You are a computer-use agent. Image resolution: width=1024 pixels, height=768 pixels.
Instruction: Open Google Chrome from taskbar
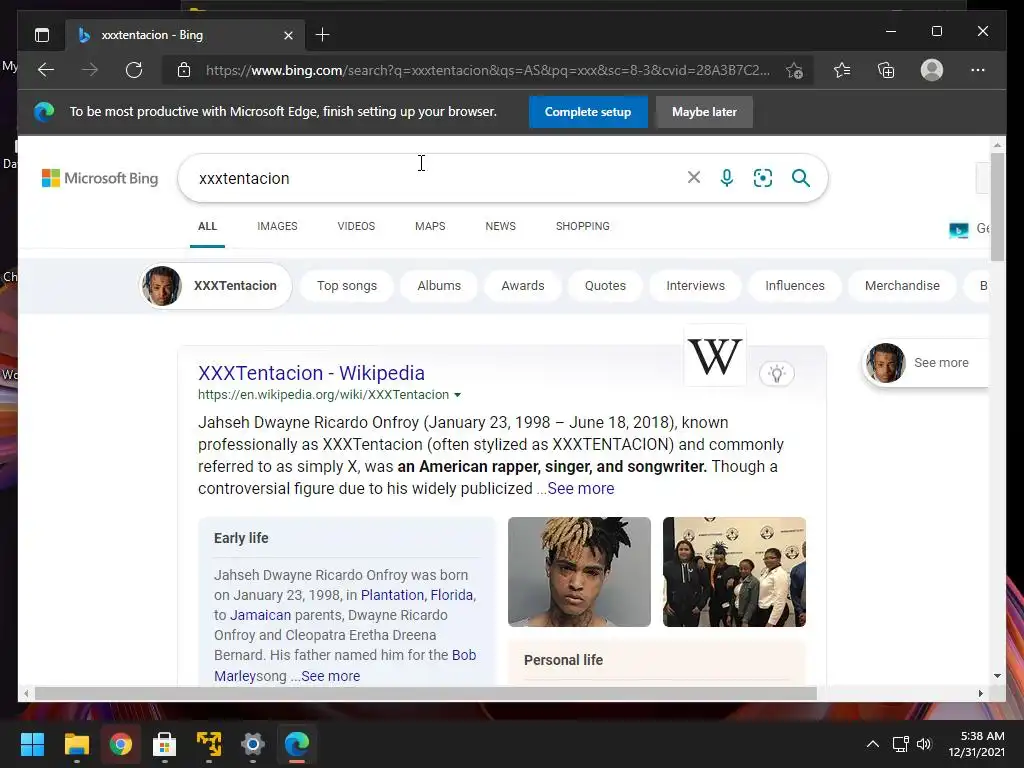point(120,744)
